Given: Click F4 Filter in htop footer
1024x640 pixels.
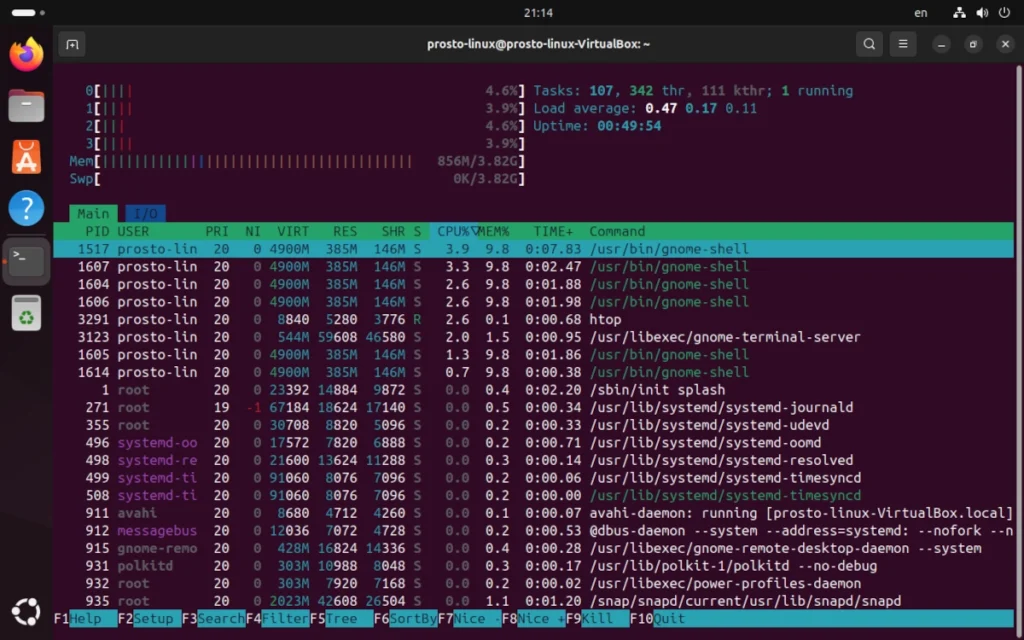Looking at the screenshot, I should pos(278,618).
